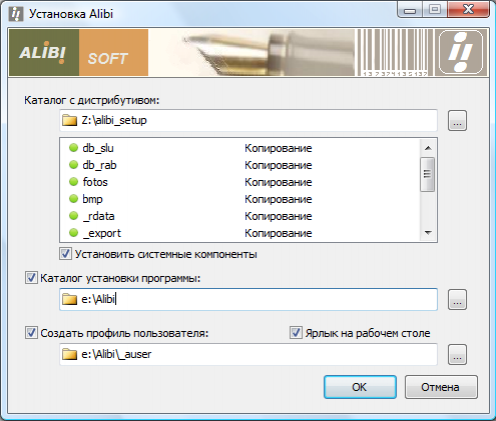This screenshot has width=496, height=421.
Task: Click the folder icon in install path field
Action: (69, 299)
